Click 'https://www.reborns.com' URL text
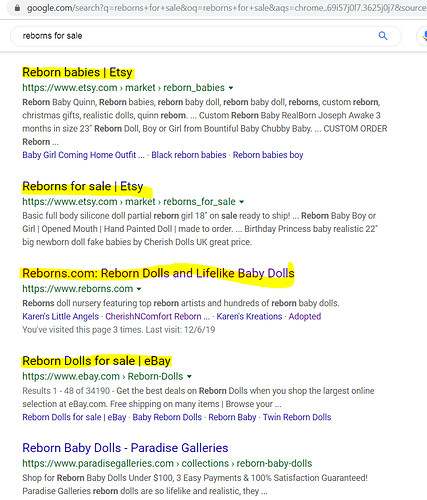 point(78,289)
